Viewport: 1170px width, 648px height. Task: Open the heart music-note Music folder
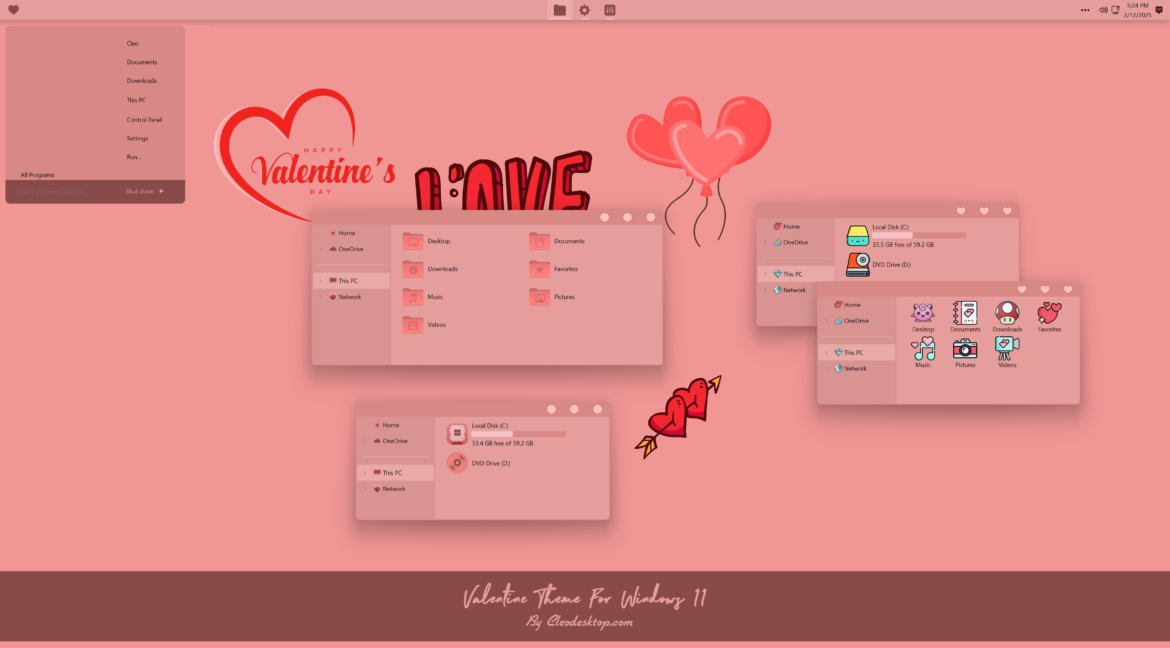click(x=922, y=348)
